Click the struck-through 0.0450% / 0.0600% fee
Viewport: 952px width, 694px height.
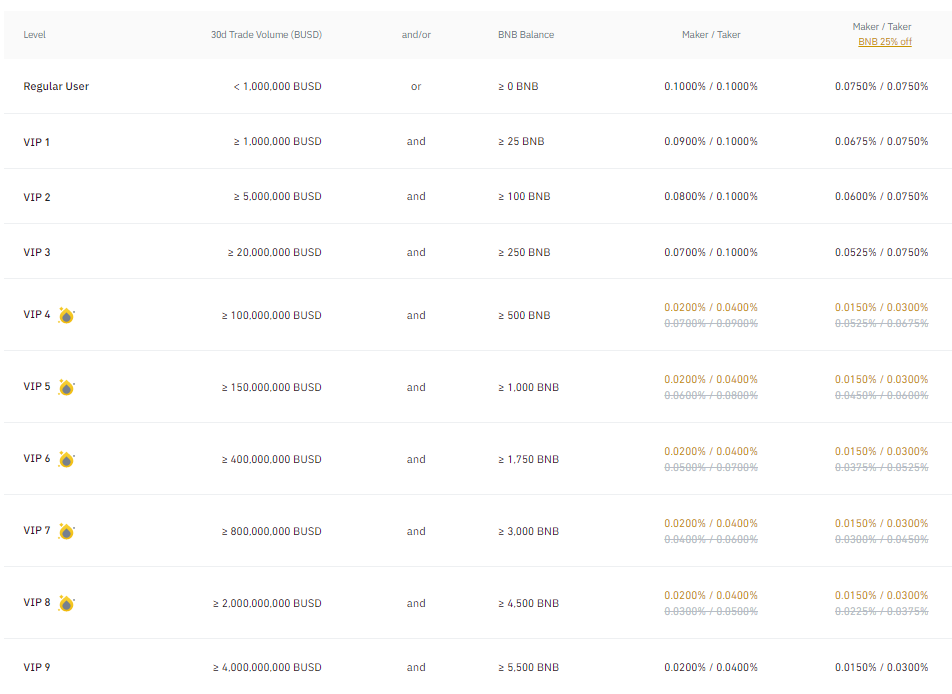click(x=882, y=395)
